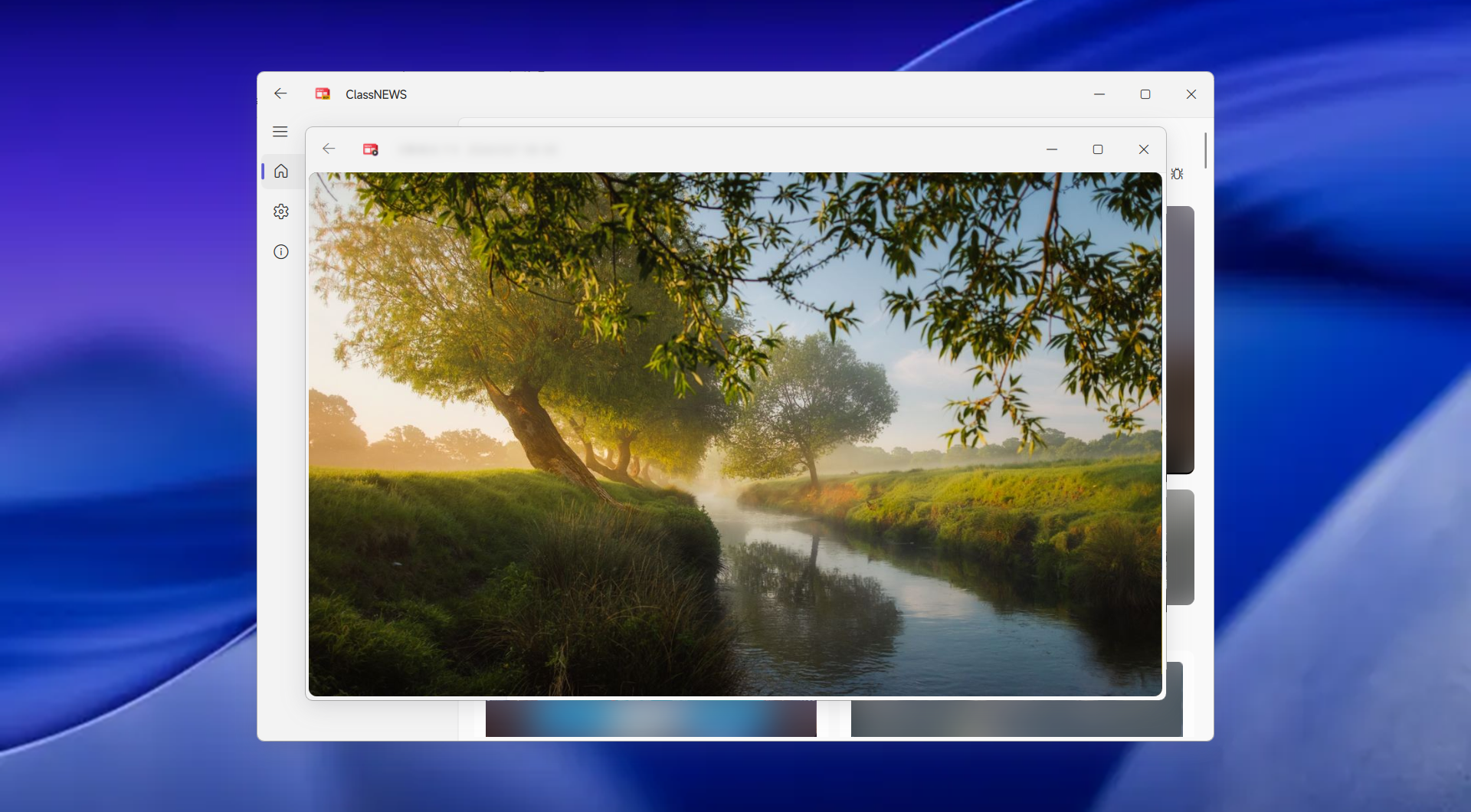1471x812 pixels.
Task: Click the back arrow in the image viewer window
Action: 329,149
